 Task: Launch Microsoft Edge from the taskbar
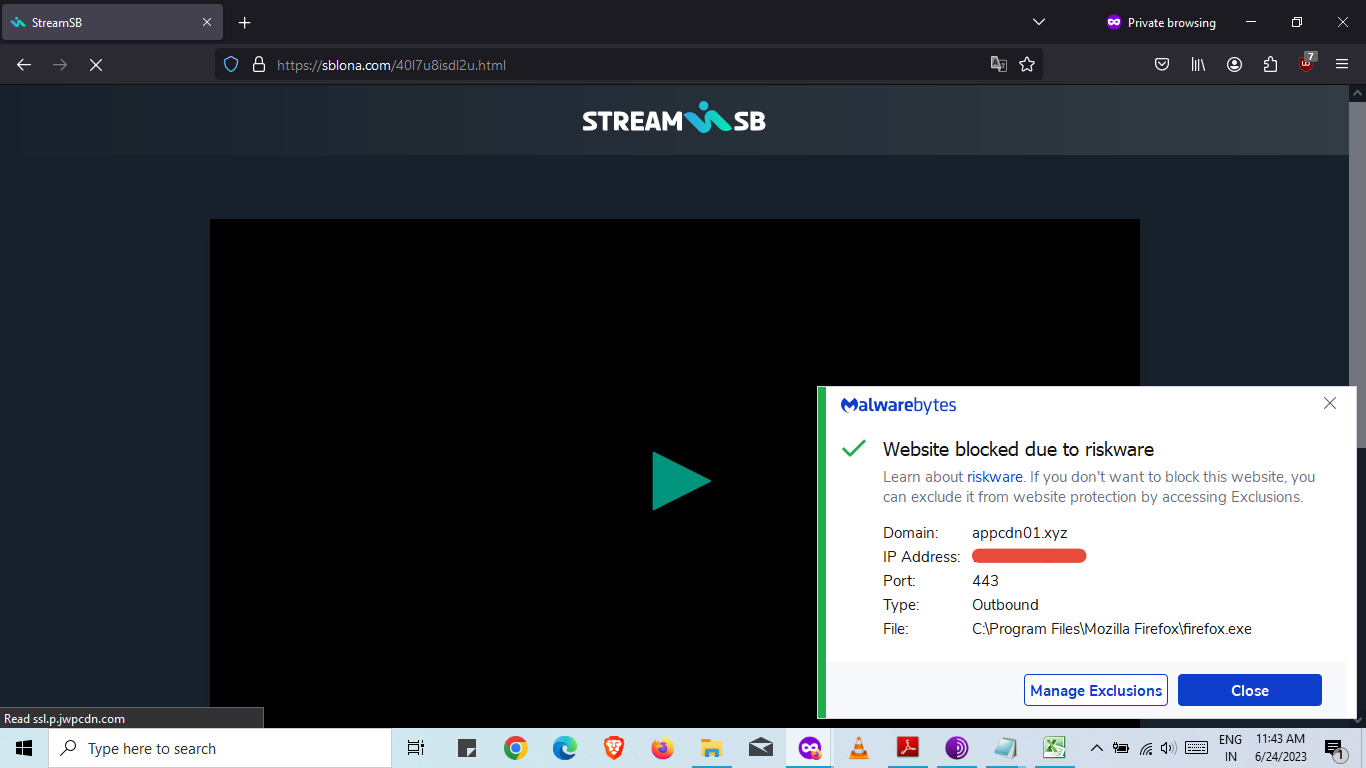pos(565,748)
